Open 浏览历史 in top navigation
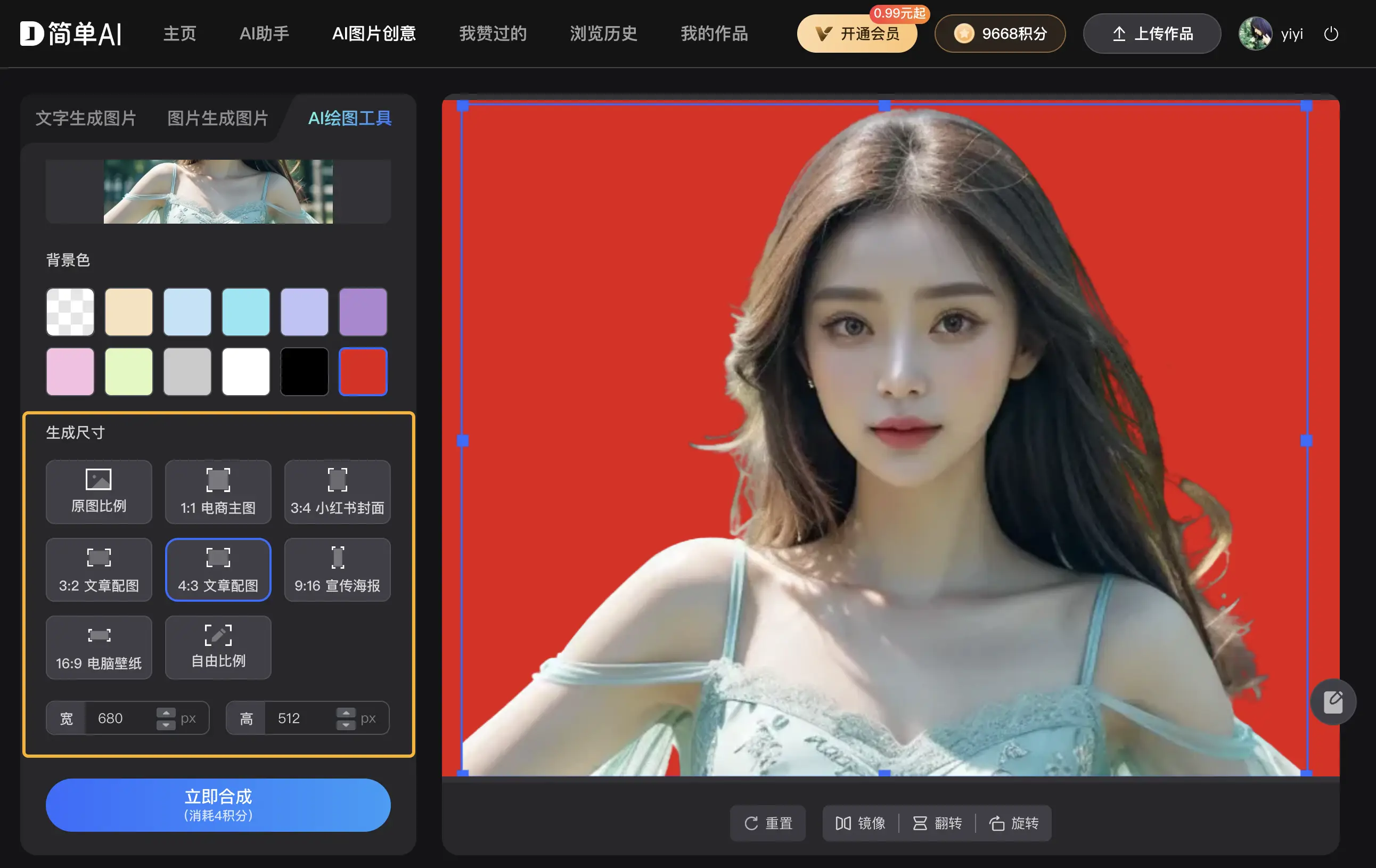 coord(603,34)
